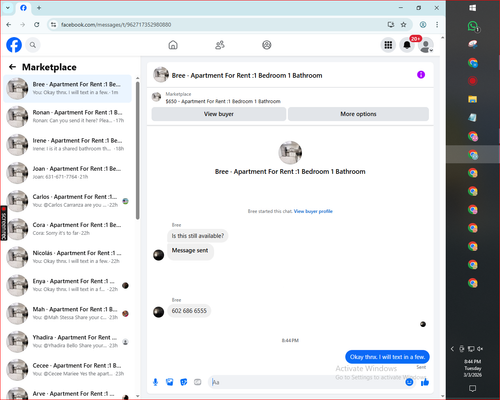The width and height of the screenshot is (500, 400).
Task: Open Chrome three-dot menu
Action: pos(437,24)
